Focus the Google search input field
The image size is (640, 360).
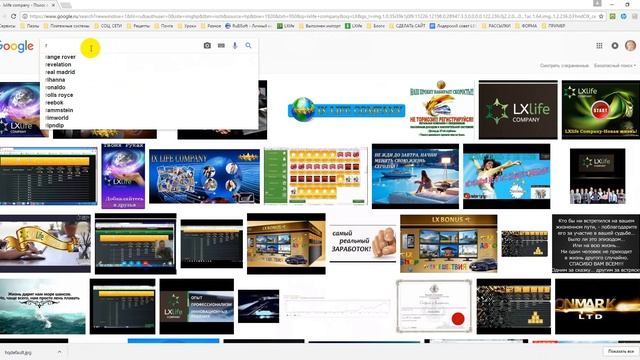click(122, 46)
